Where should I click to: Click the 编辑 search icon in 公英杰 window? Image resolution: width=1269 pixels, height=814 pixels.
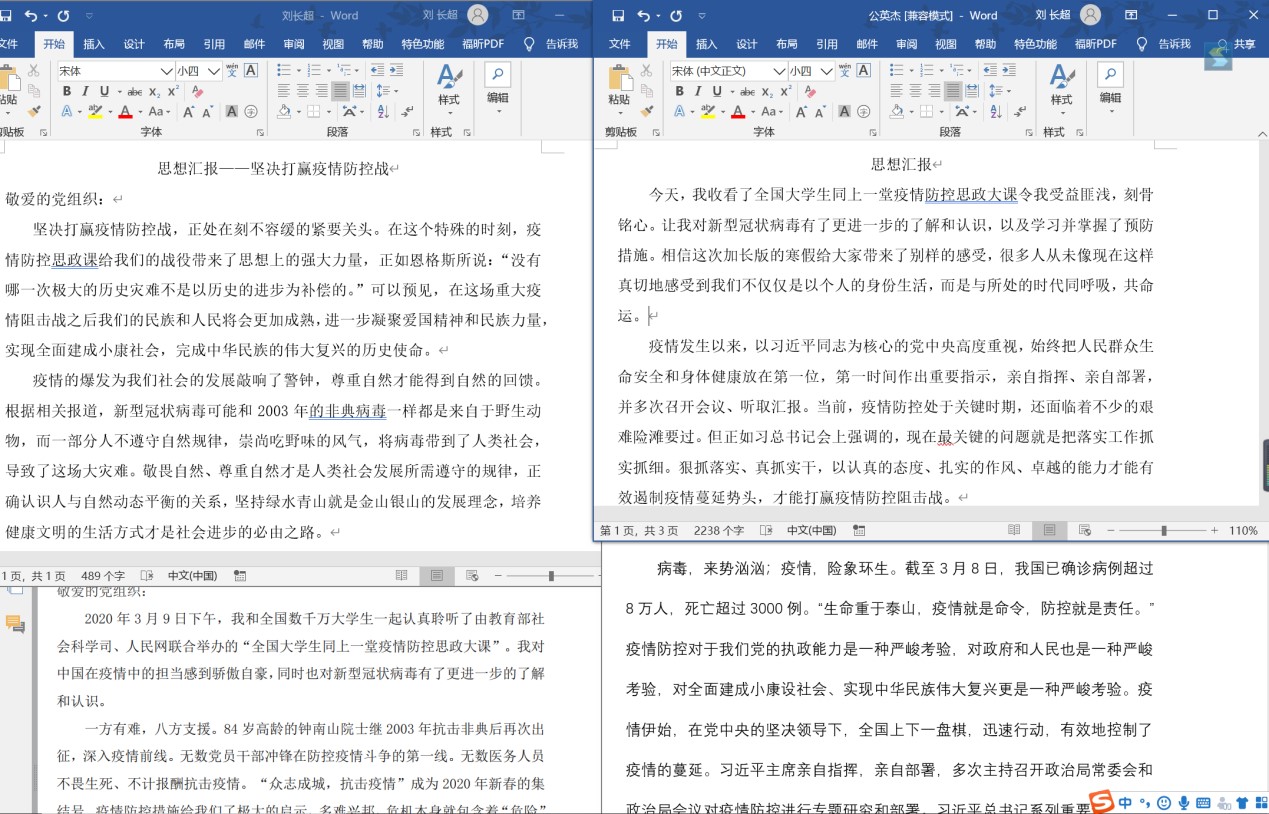(x=1110, y=75)
